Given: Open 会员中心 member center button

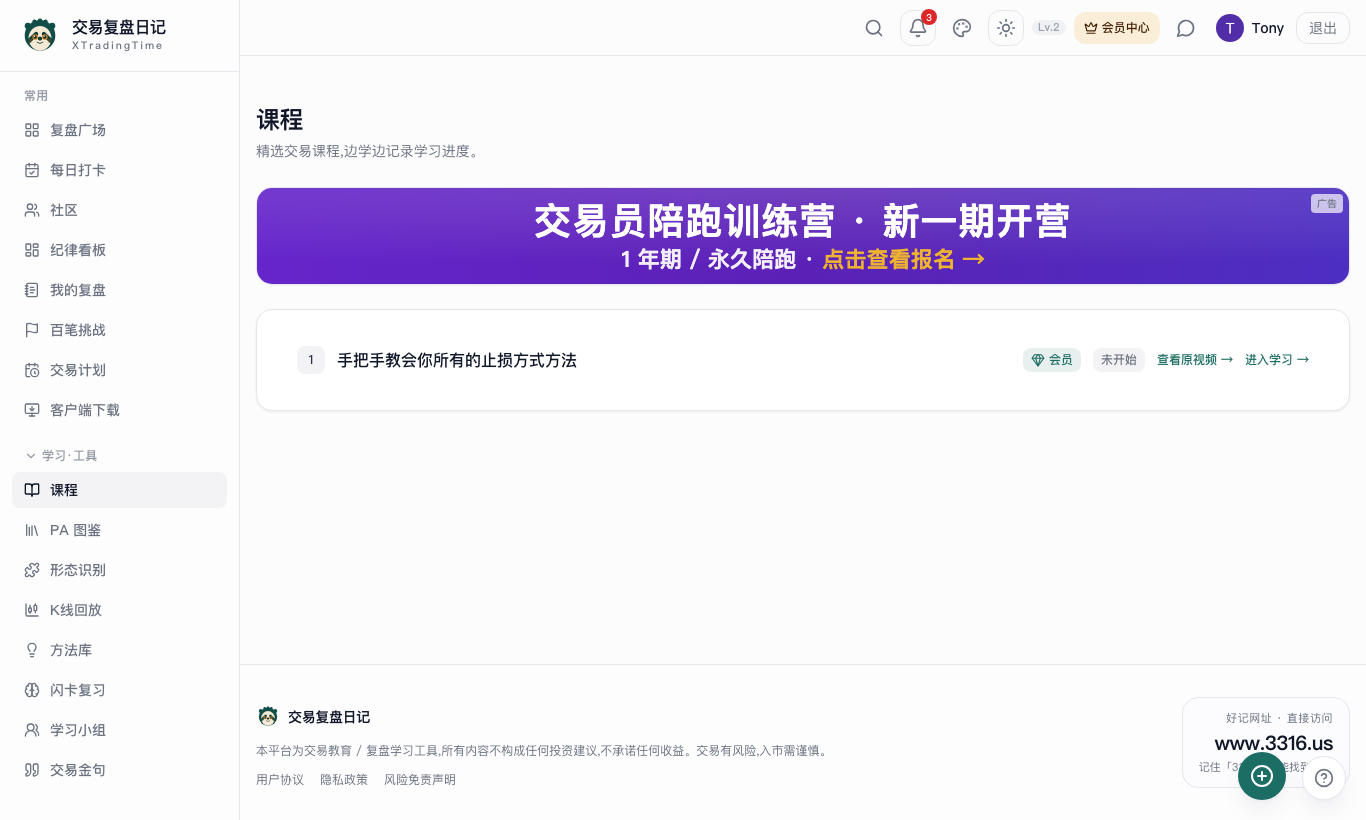Looking at the screenshot, I should click(1117, 28).
